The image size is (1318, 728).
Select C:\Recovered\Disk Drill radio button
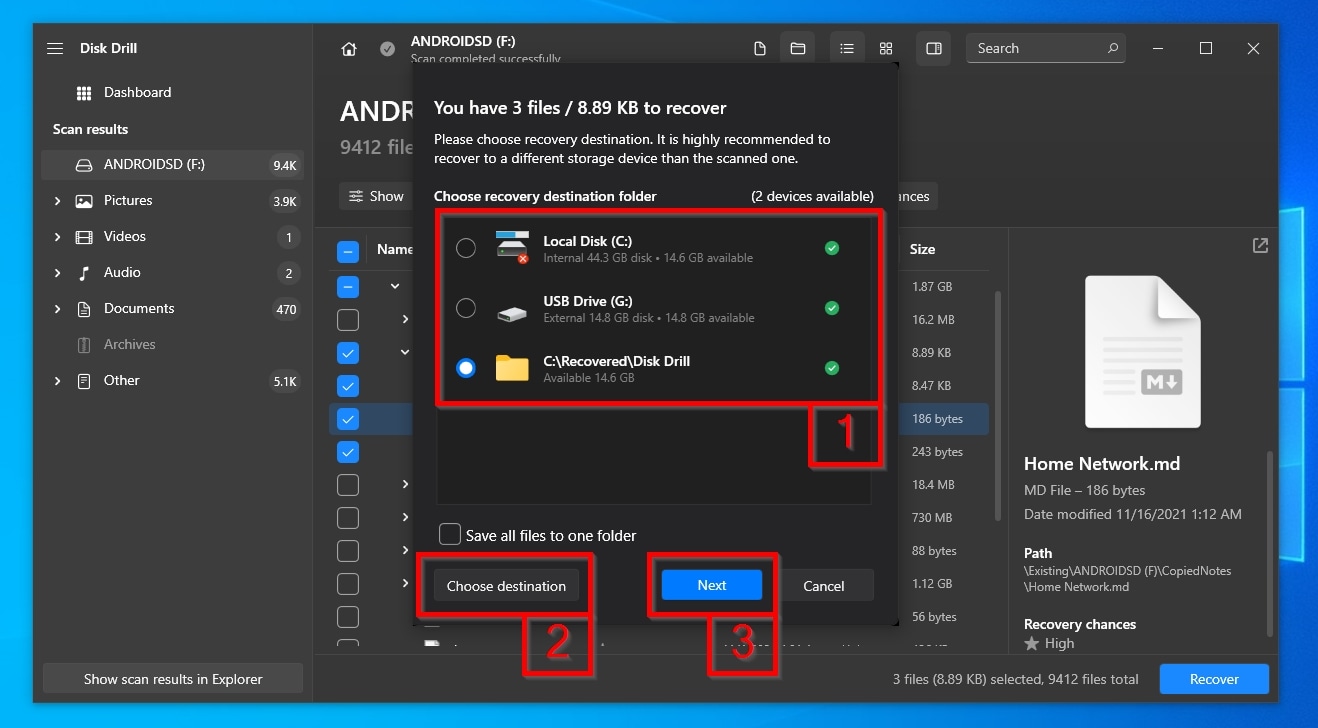tap(466, 368)
